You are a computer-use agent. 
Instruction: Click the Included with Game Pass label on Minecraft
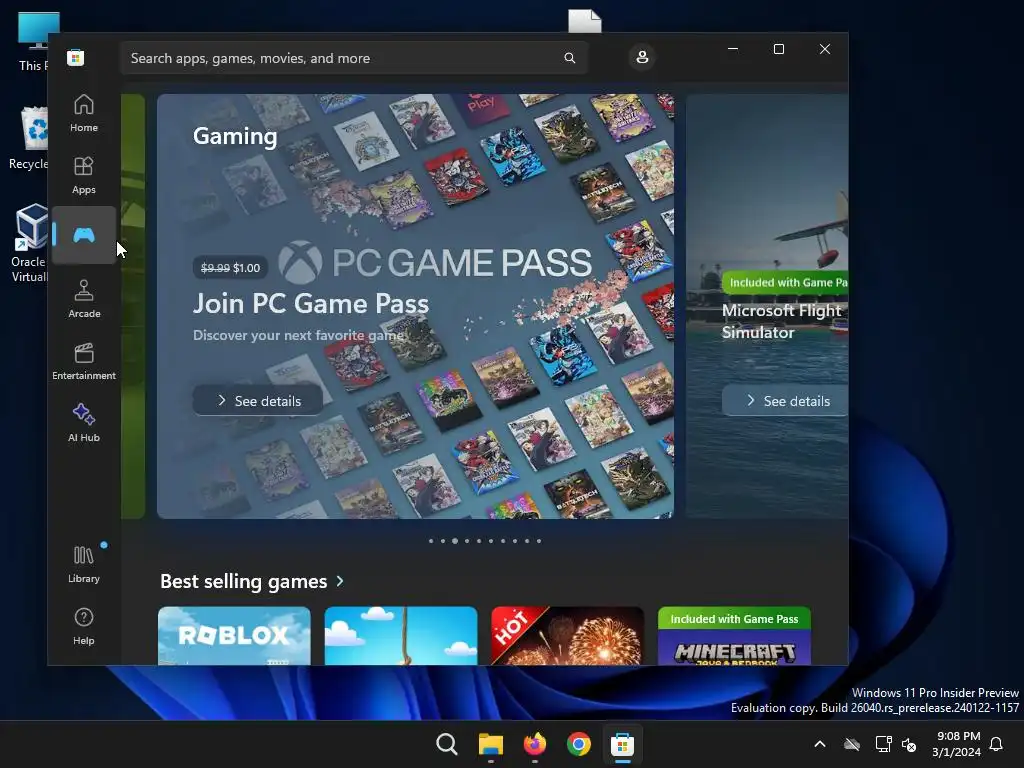pos(734,618)
